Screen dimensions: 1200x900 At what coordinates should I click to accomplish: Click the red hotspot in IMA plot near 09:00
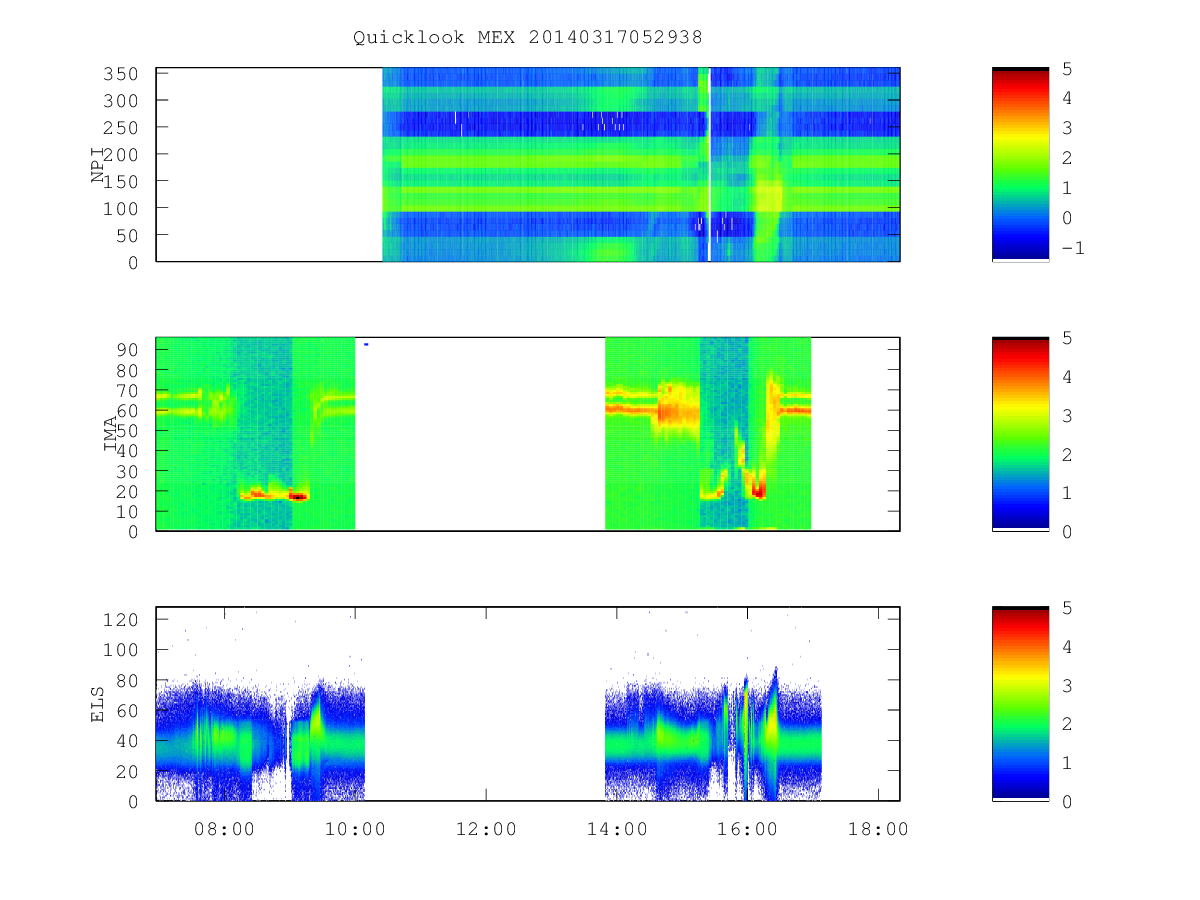pyautogui.click(x=297, y=495)
